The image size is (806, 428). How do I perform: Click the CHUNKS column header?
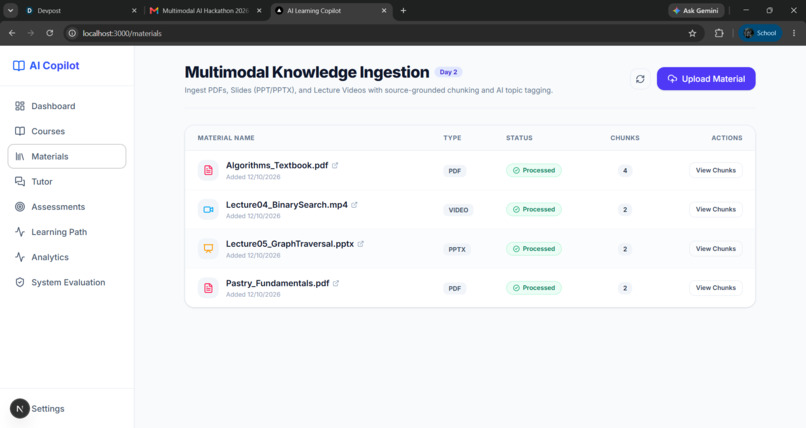click(625, 138)
